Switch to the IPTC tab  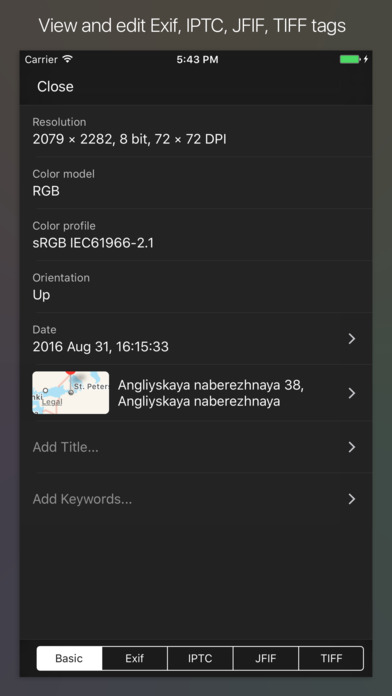coord(200,658)
